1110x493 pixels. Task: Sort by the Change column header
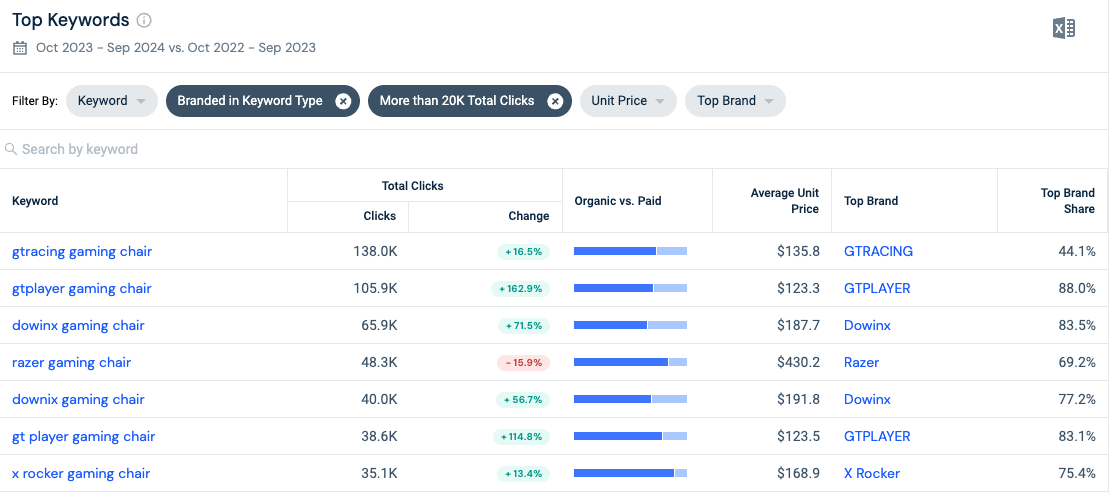(528, 216)
